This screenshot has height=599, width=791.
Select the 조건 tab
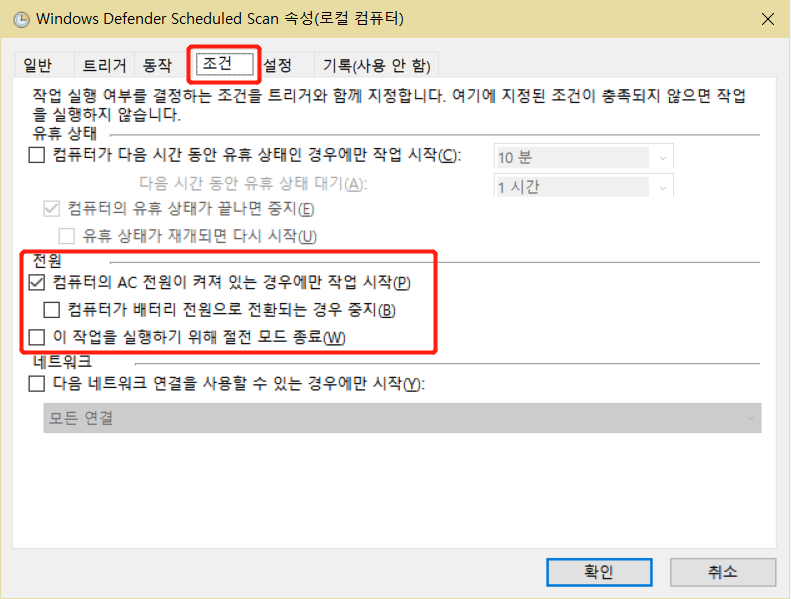224,64
